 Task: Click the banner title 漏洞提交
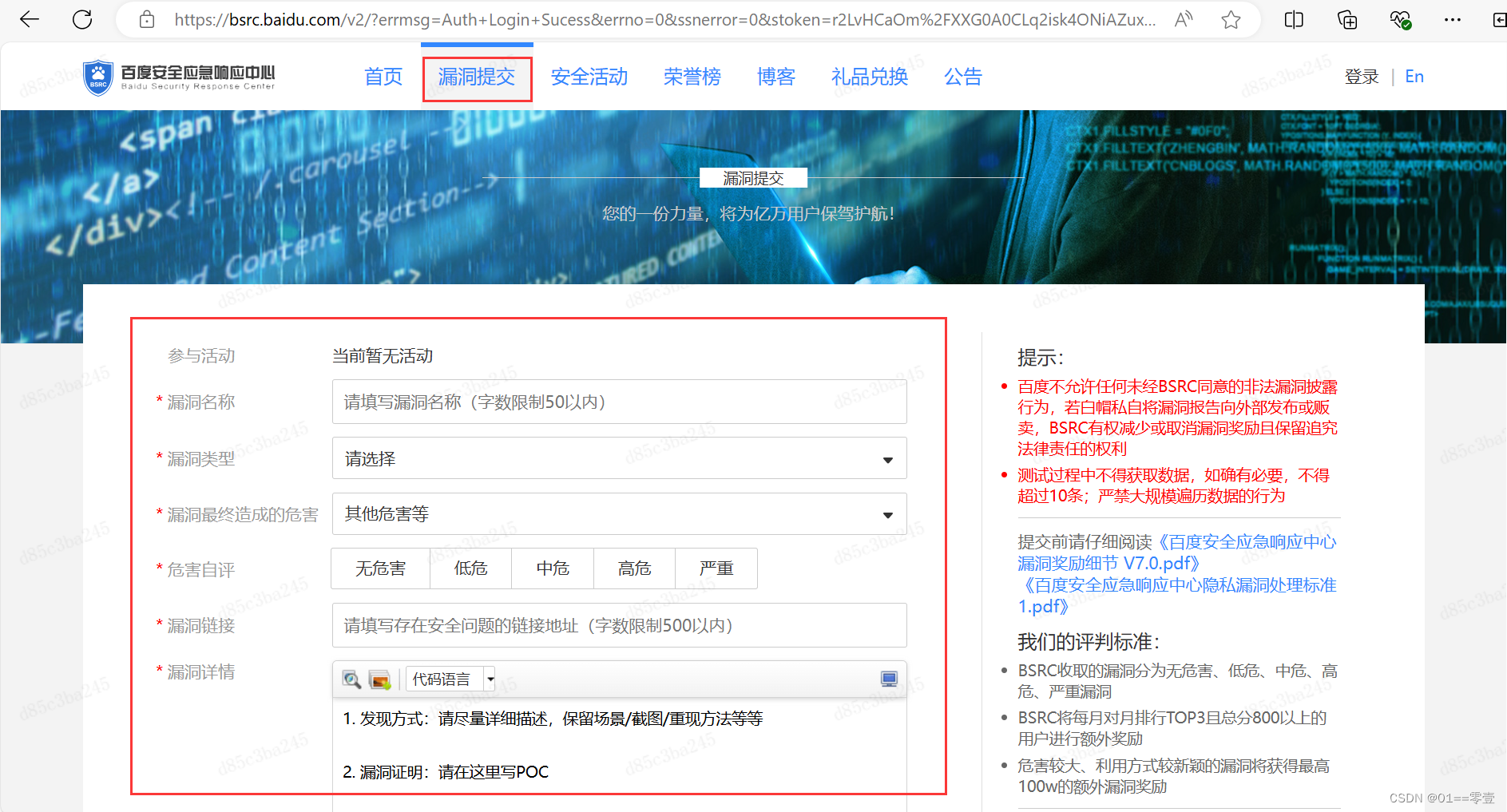pos(753,178)
